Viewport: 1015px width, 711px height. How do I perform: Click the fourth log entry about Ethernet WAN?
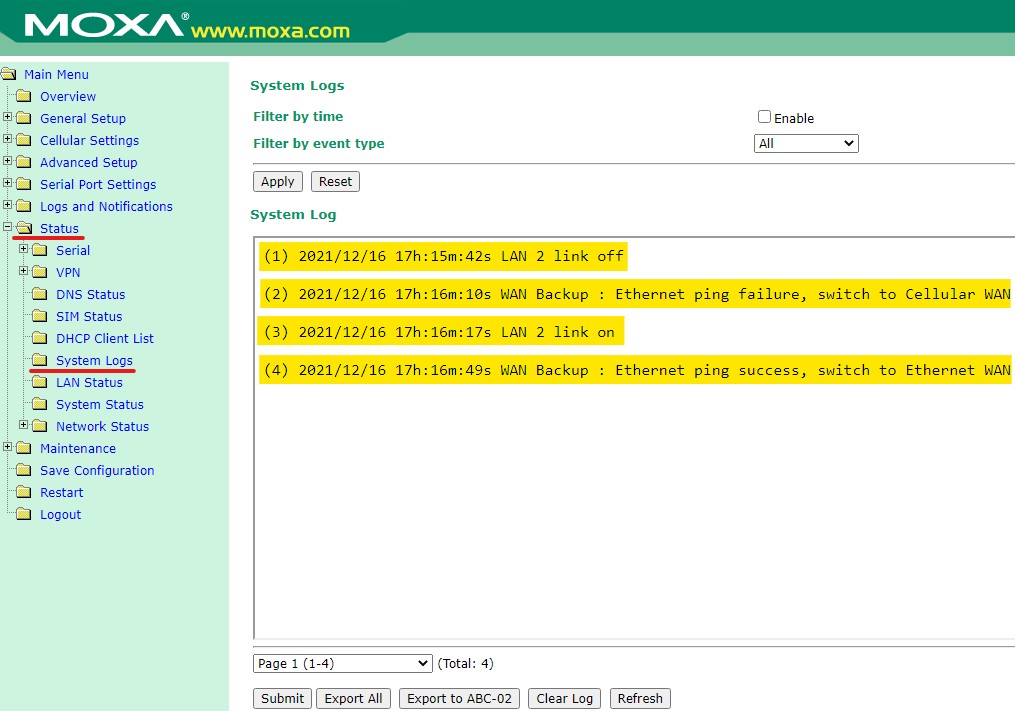(636, 371)
